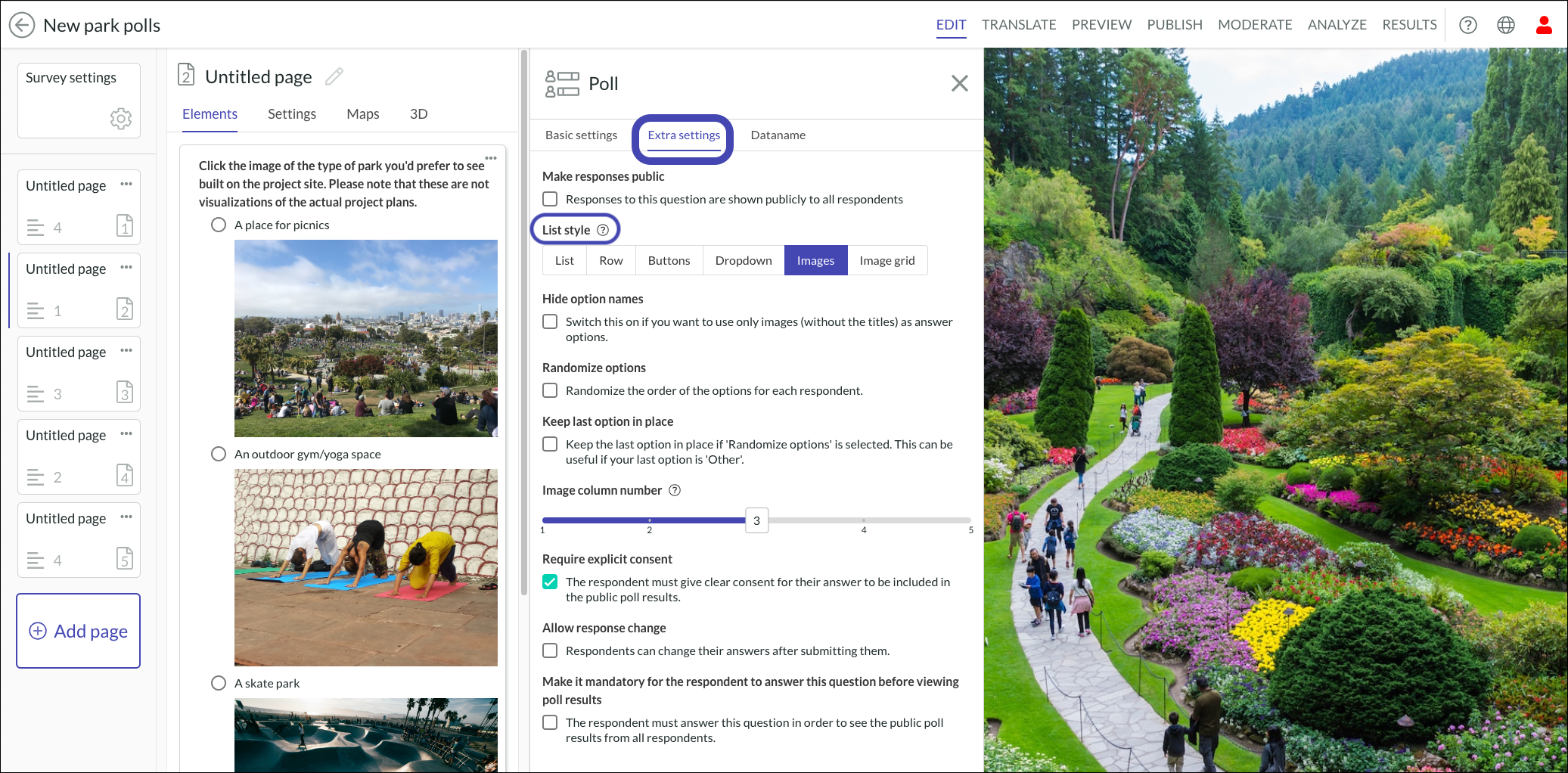Choose Dropdown list style

pos(744,260)
